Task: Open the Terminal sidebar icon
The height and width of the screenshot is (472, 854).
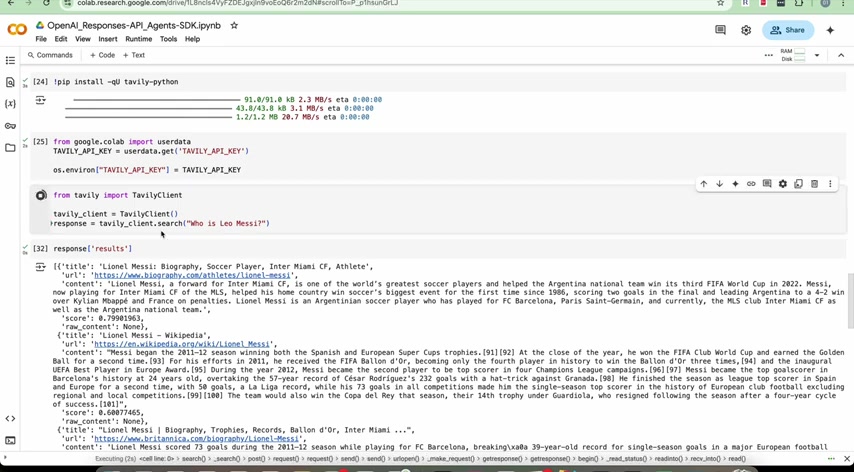Action: [10, 440]
